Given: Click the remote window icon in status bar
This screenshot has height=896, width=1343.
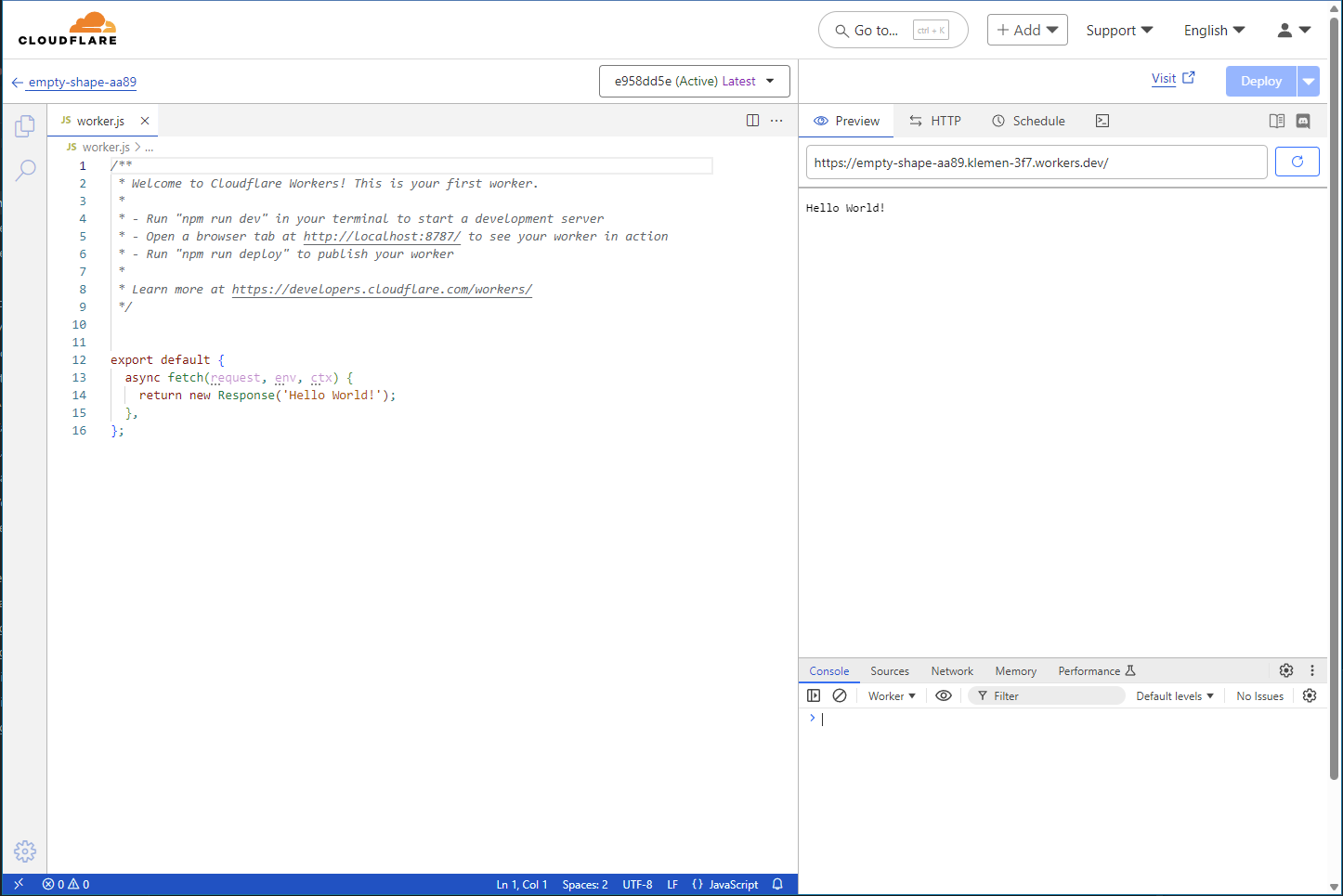Looking at the screenshot, I should tap(19, 884).
